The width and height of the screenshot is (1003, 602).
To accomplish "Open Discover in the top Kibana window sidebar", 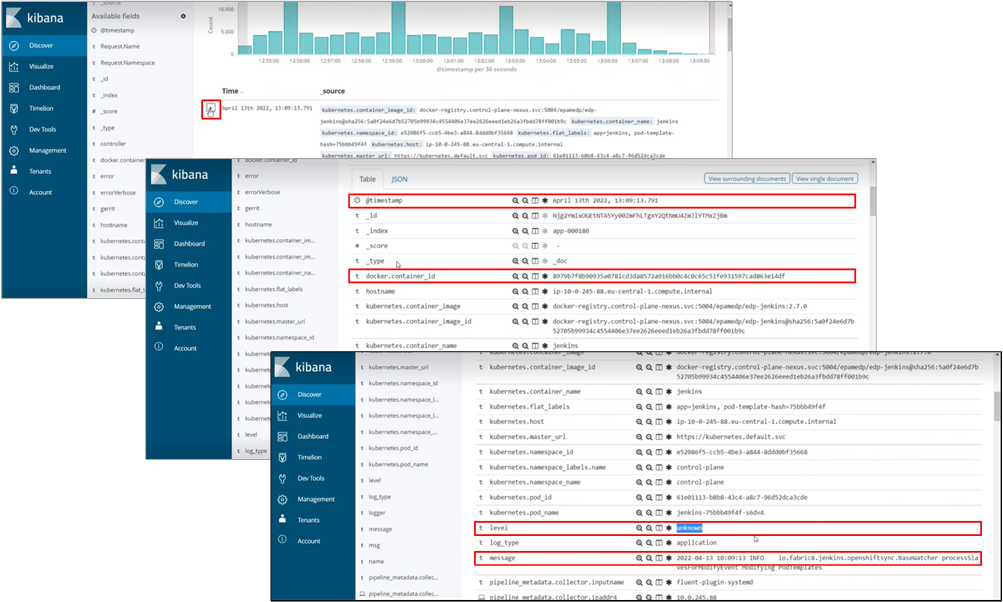I will point(43,45).
